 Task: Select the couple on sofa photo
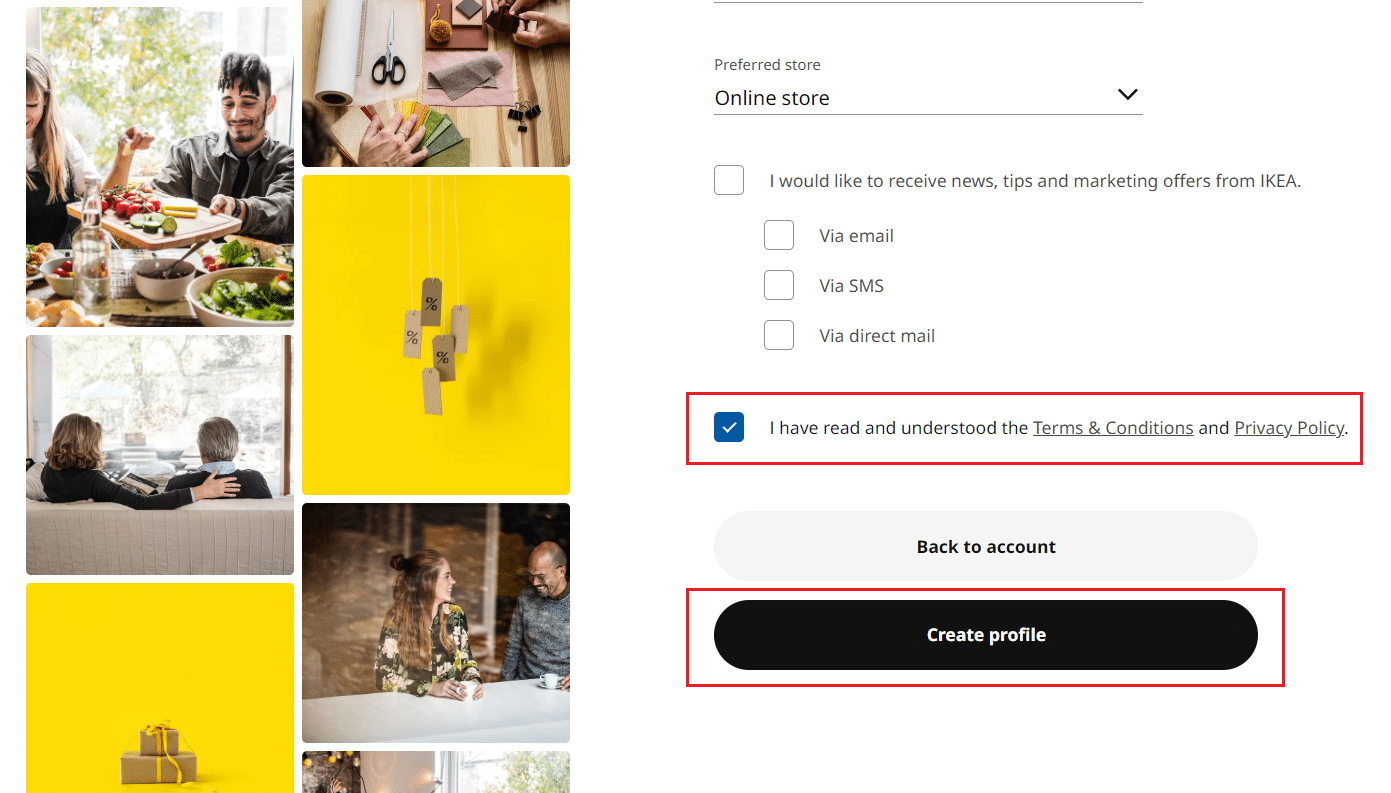pyautogui.click(x=159, y=454)
